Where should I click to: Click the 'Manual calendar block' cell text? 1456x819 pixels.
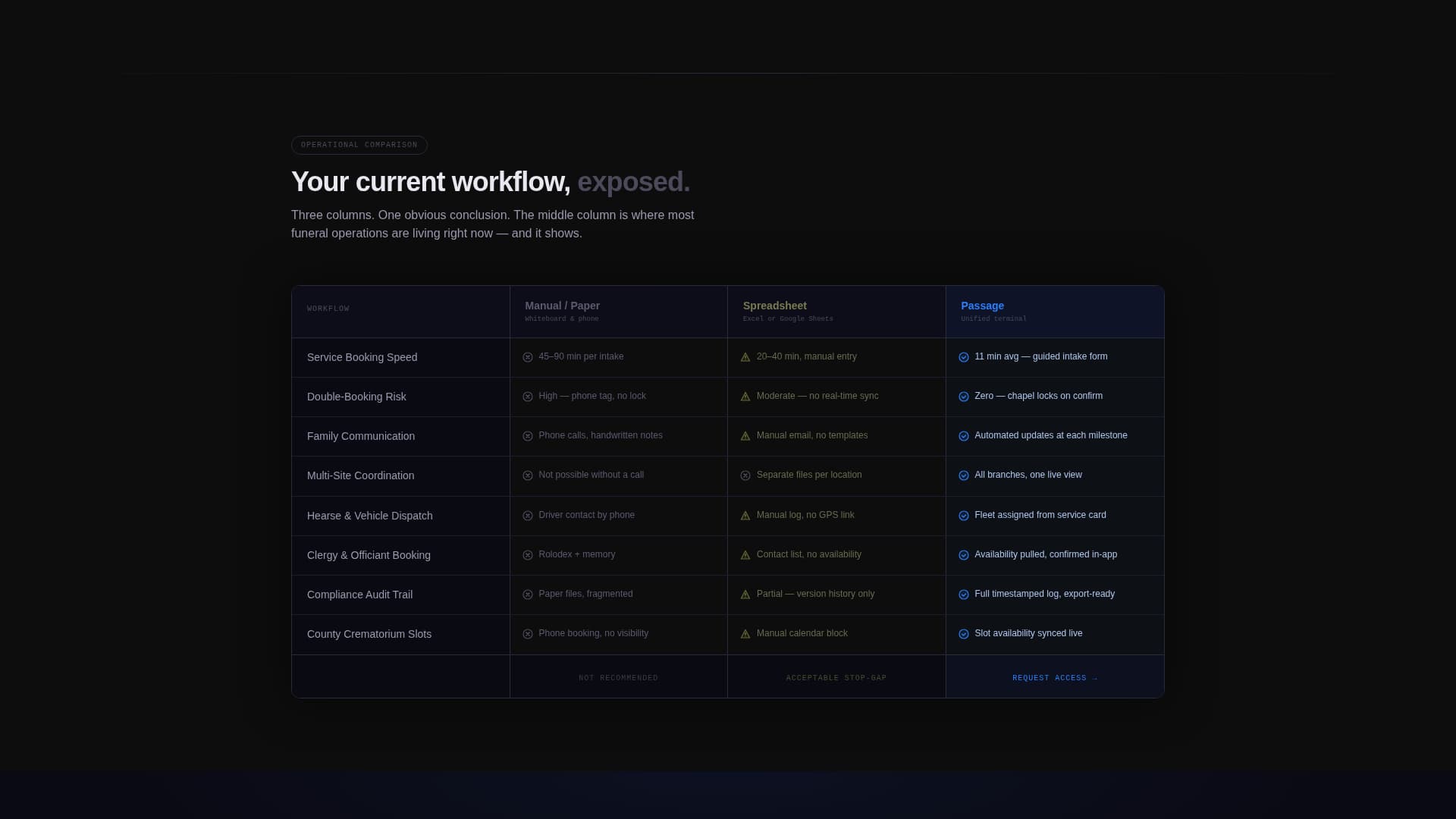click(802, 633)
